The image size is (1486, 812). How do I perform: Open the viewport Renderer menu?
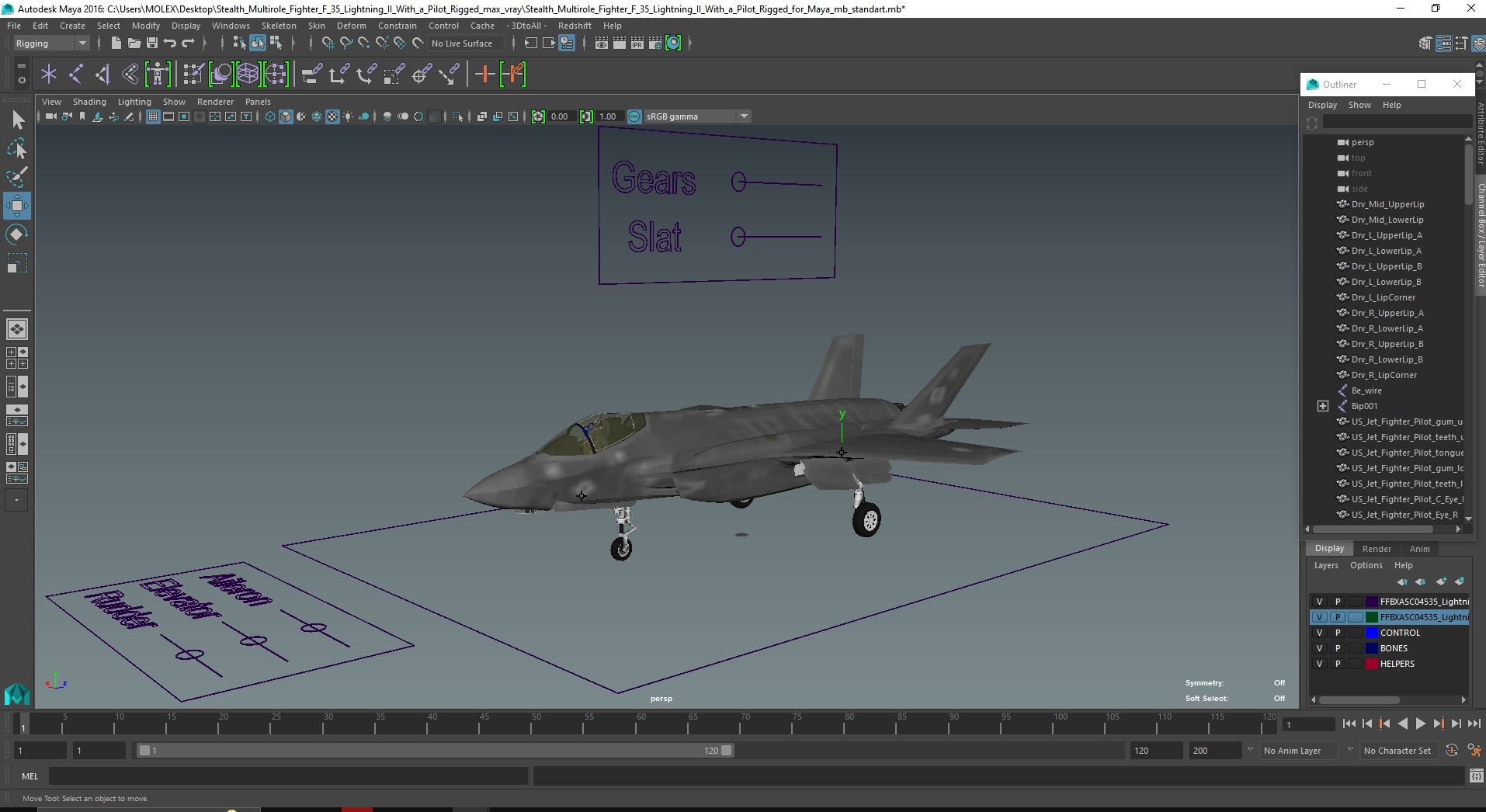coord(215,102)
